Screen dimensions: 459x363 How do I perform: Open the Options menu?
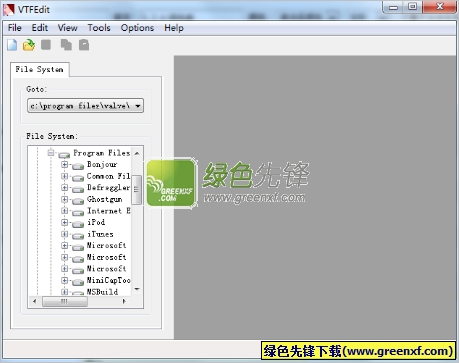coord(137,28)
